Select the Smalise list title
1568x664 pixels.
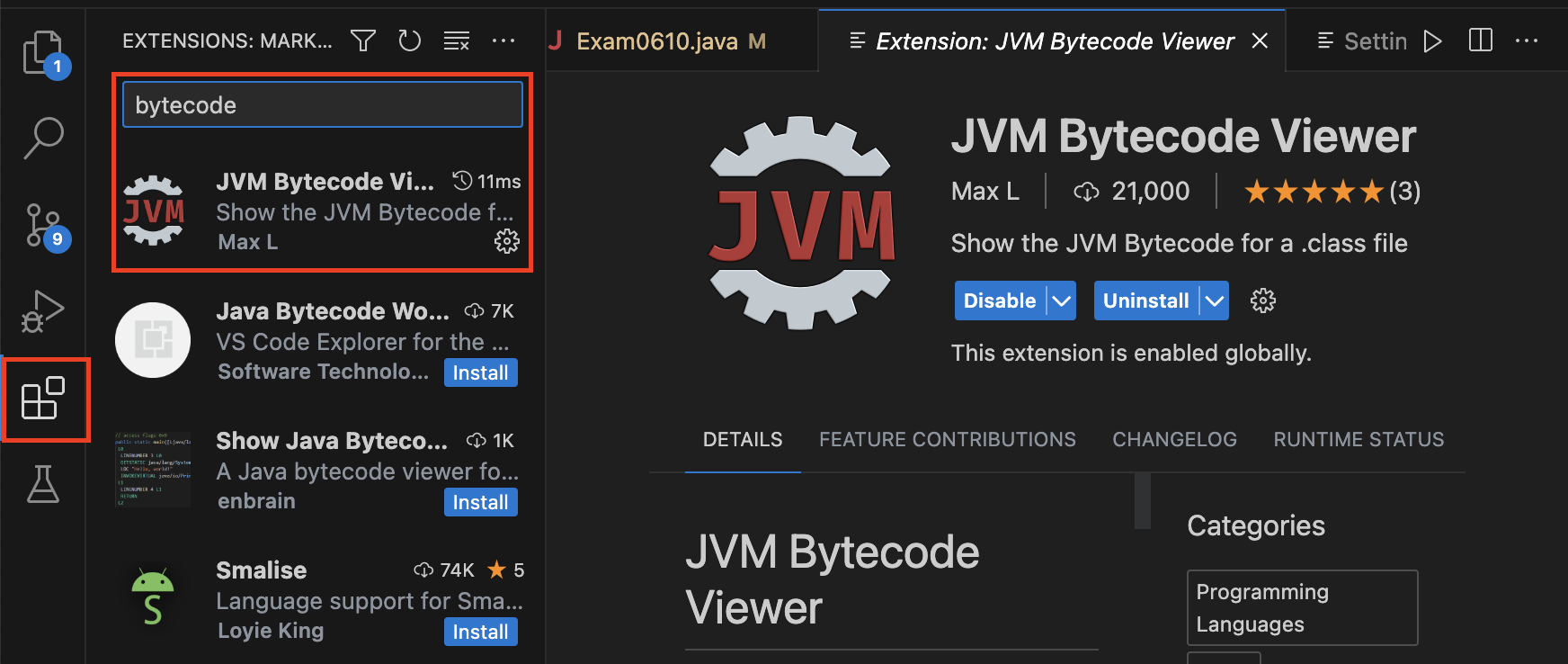[x=262, y=570]
